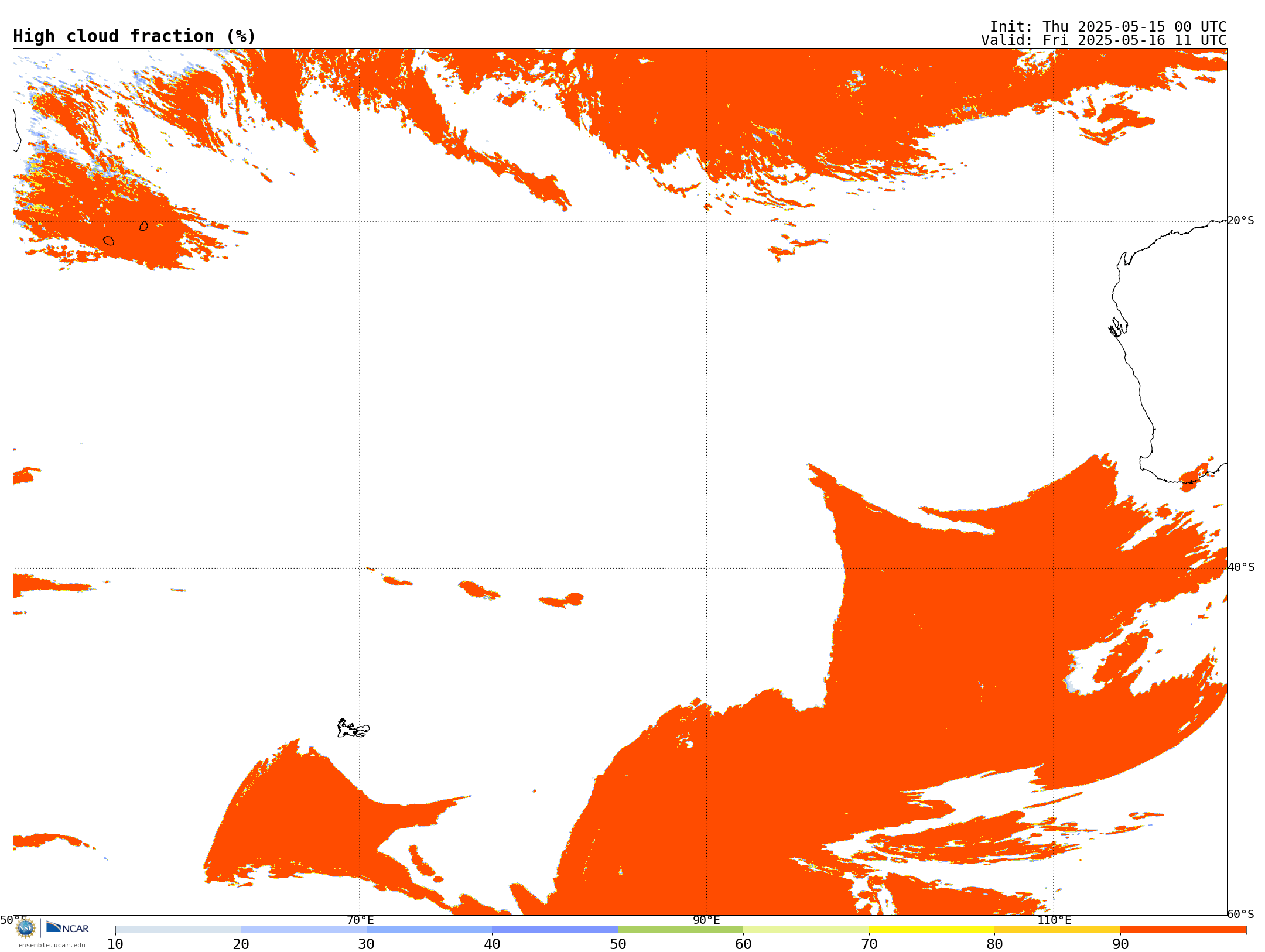The width and height of the screenshot is (1265, 952).
Task: Click the "High cloud fraction (%)" title
Action: tap(134, 36)
